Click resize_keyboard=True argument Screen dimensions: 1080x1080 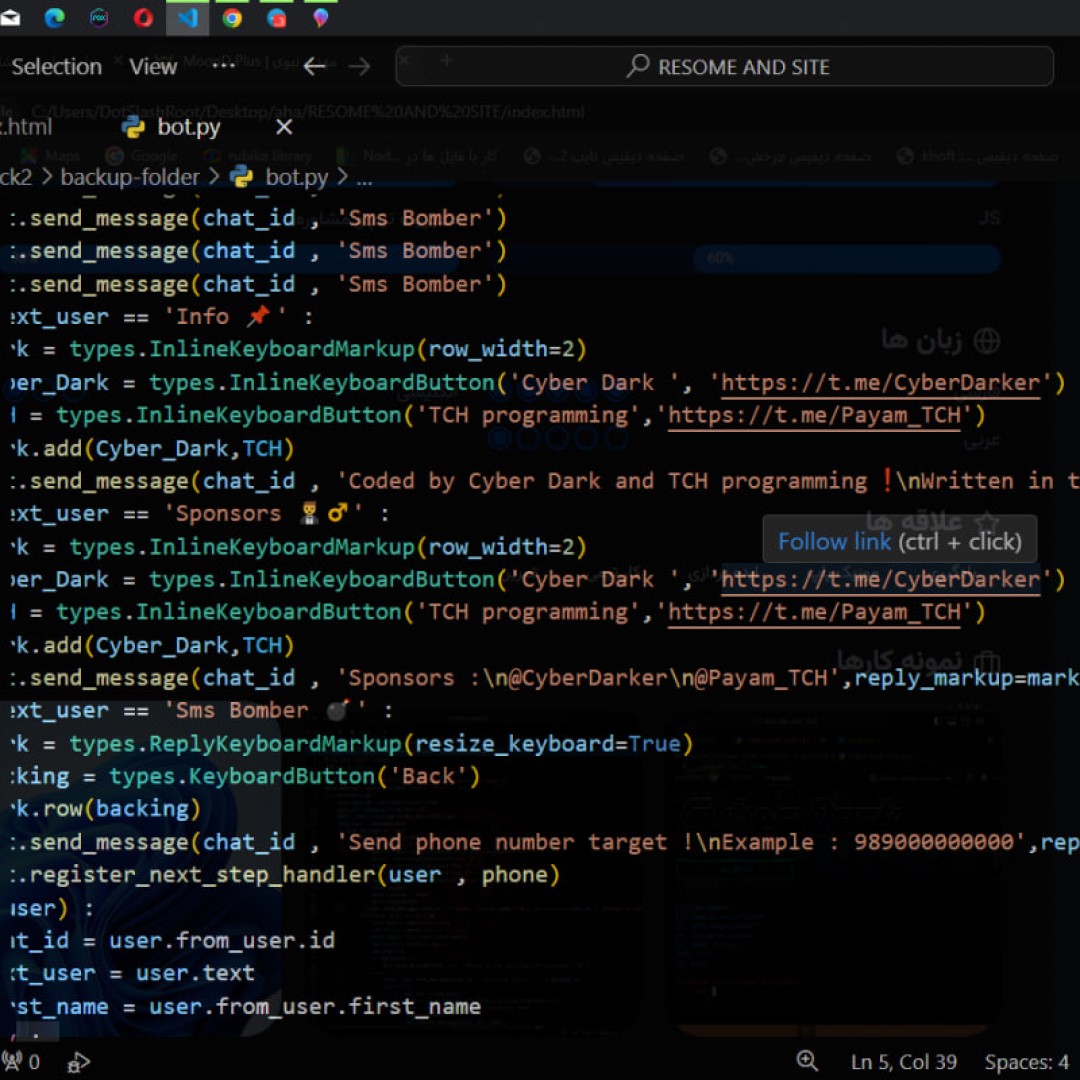point(548,744)
